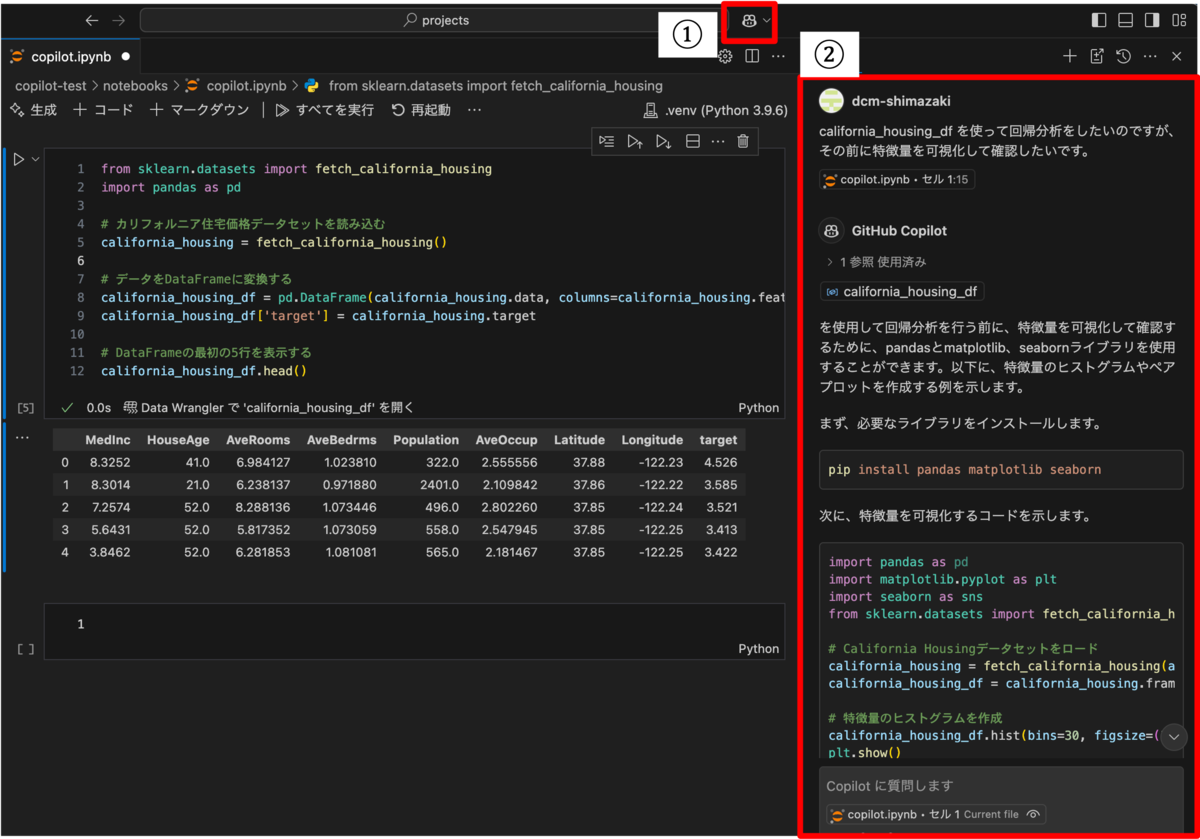Click inside the empty code cell
Viewport: 1200px width, 839px height.
pyautogui.click(x=414, y=624)
